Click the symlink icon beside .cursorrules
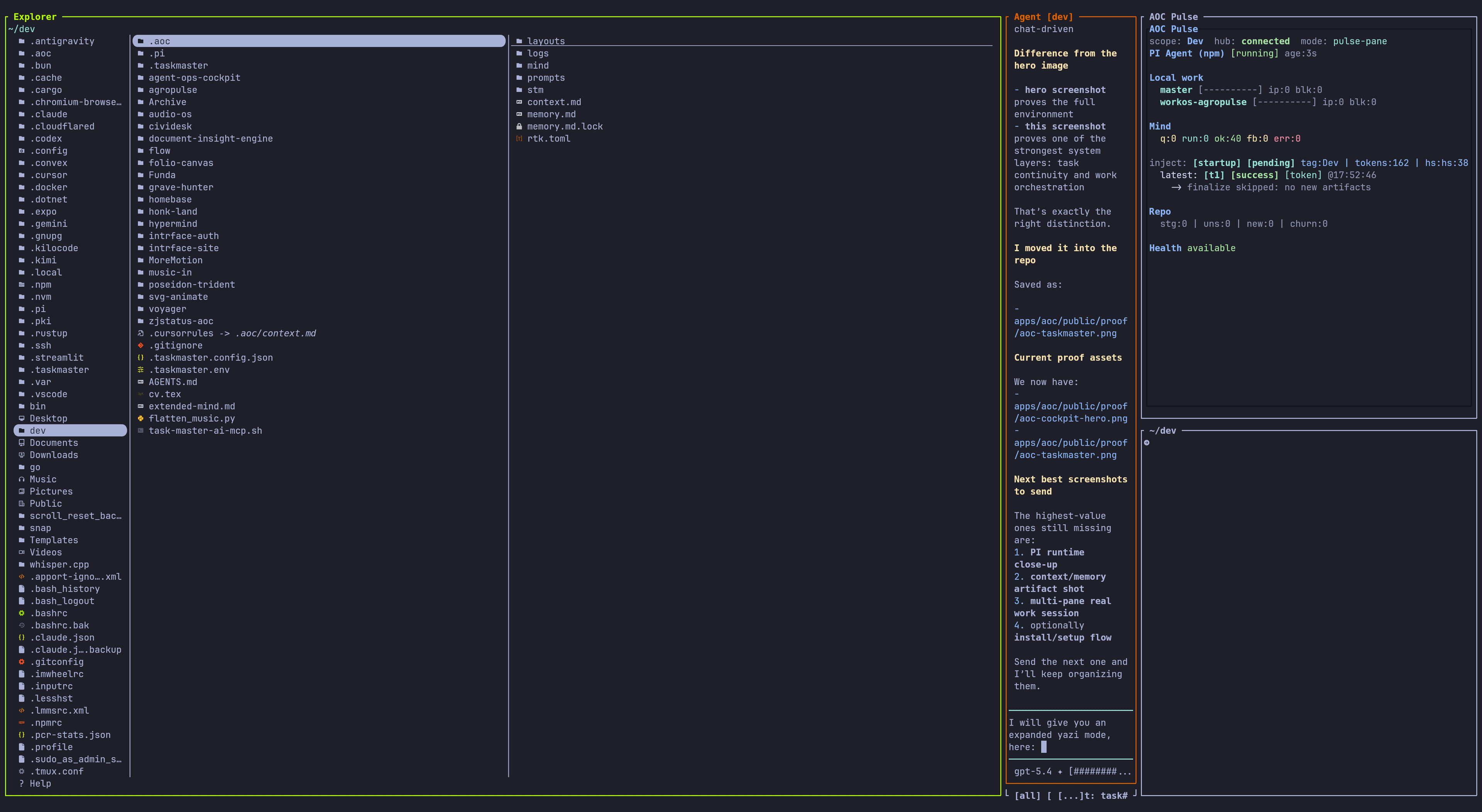 click(x=141, y=333)
